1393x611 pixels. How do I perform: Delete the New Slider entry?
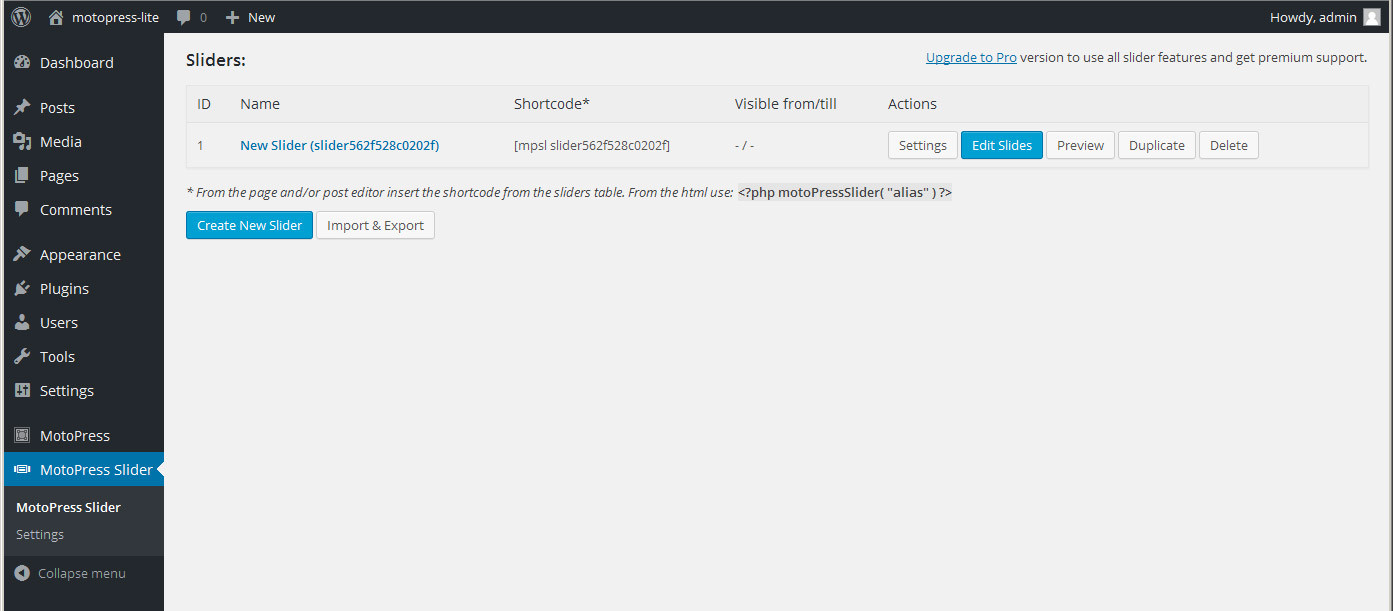click(1228, 145)
